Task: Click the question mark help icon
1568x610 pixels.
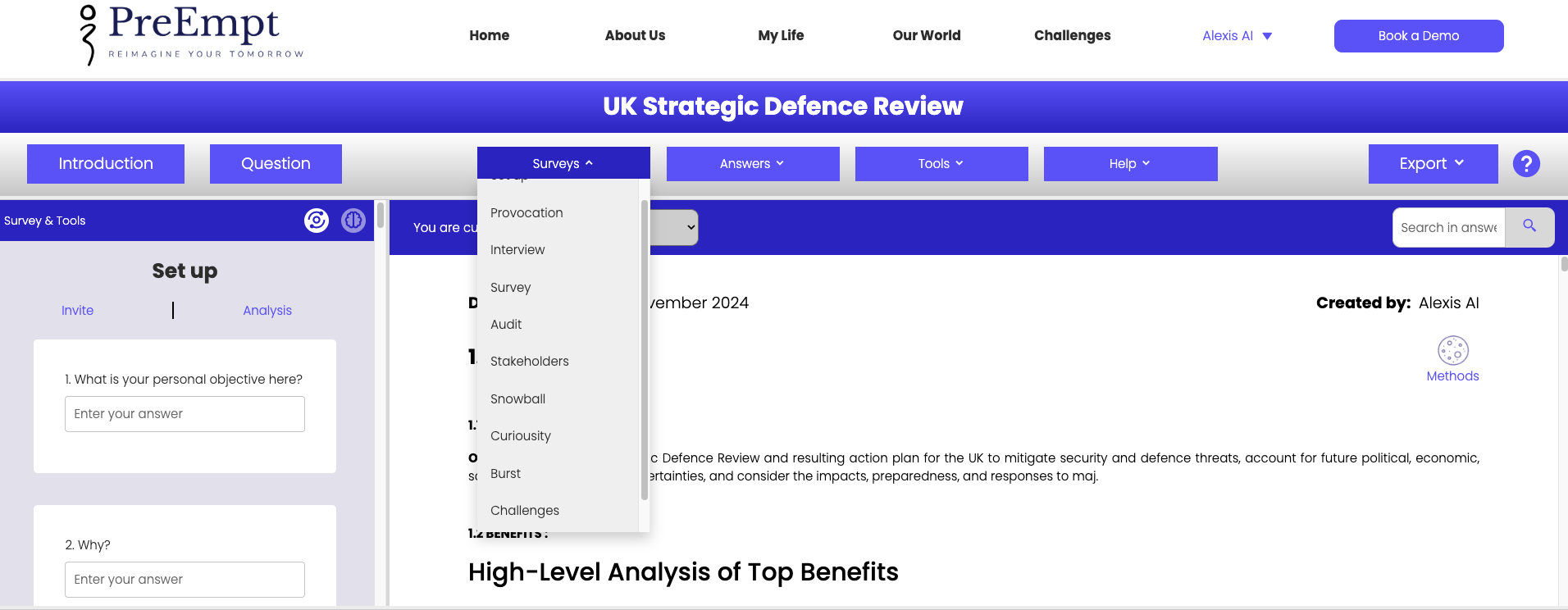Action: (x=1525, y=164)
